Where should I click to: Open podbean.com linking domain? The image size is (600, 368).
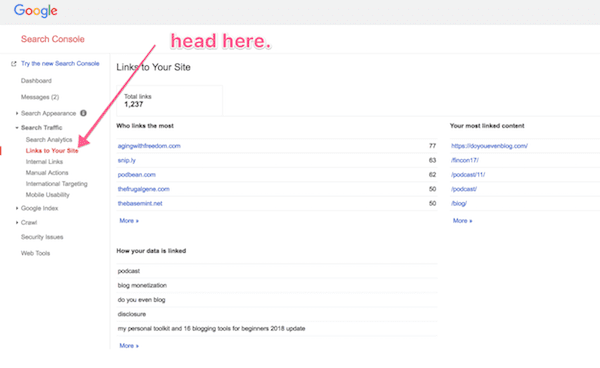[137, 175]
